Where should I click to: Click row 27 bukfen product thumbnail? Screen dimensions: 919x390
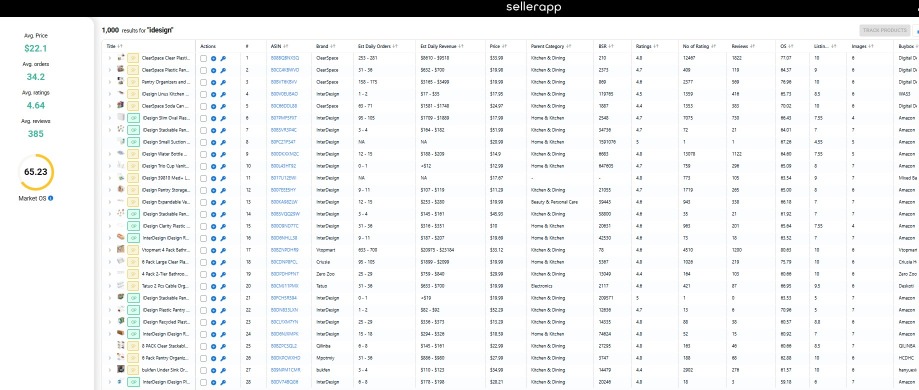click(121, 369)
